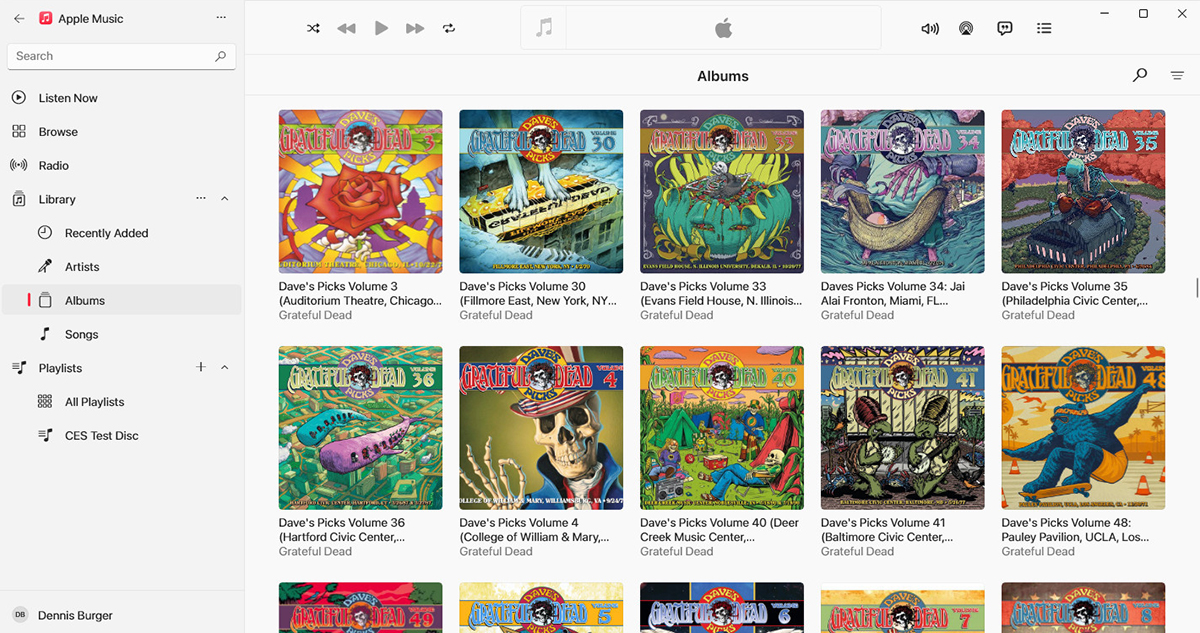
Task: Show lyrics panel
Action: 1005,28
